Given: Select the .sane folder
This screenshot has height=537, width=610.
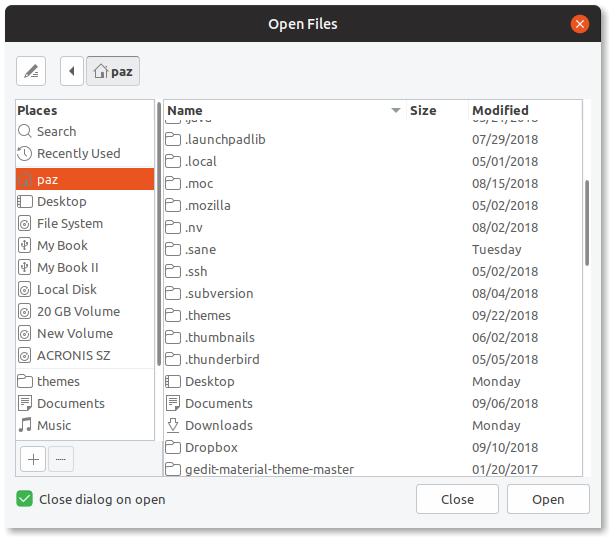Looking at the screenshot, I should point(373,249).
